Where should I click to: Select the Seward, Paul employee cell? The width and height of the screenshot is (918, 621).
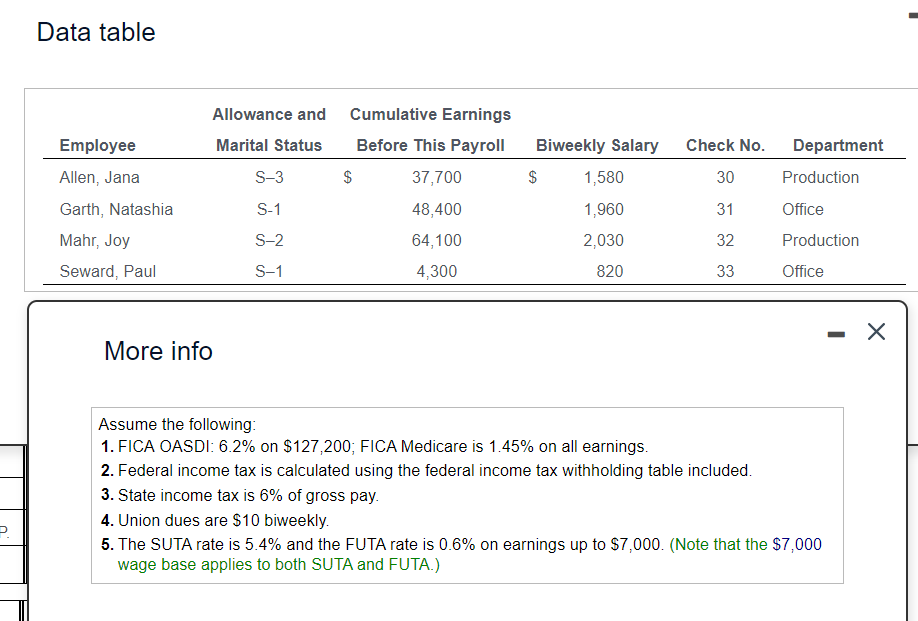pyautogui.click(x=108, y=271)
